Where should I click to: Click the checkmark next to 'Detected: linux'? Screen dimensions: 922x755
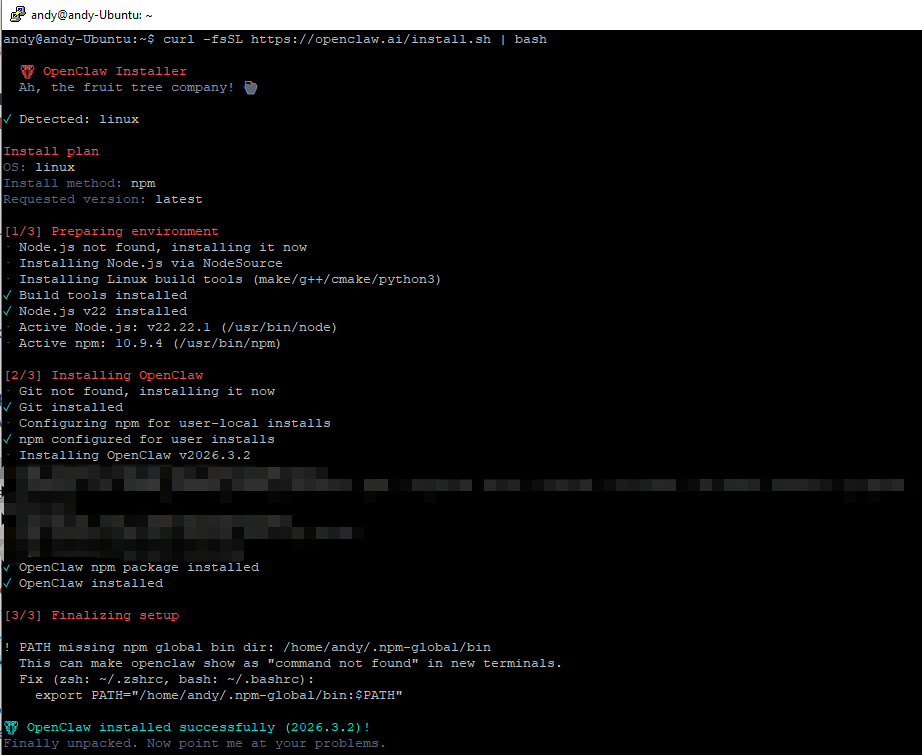(7, 120)
